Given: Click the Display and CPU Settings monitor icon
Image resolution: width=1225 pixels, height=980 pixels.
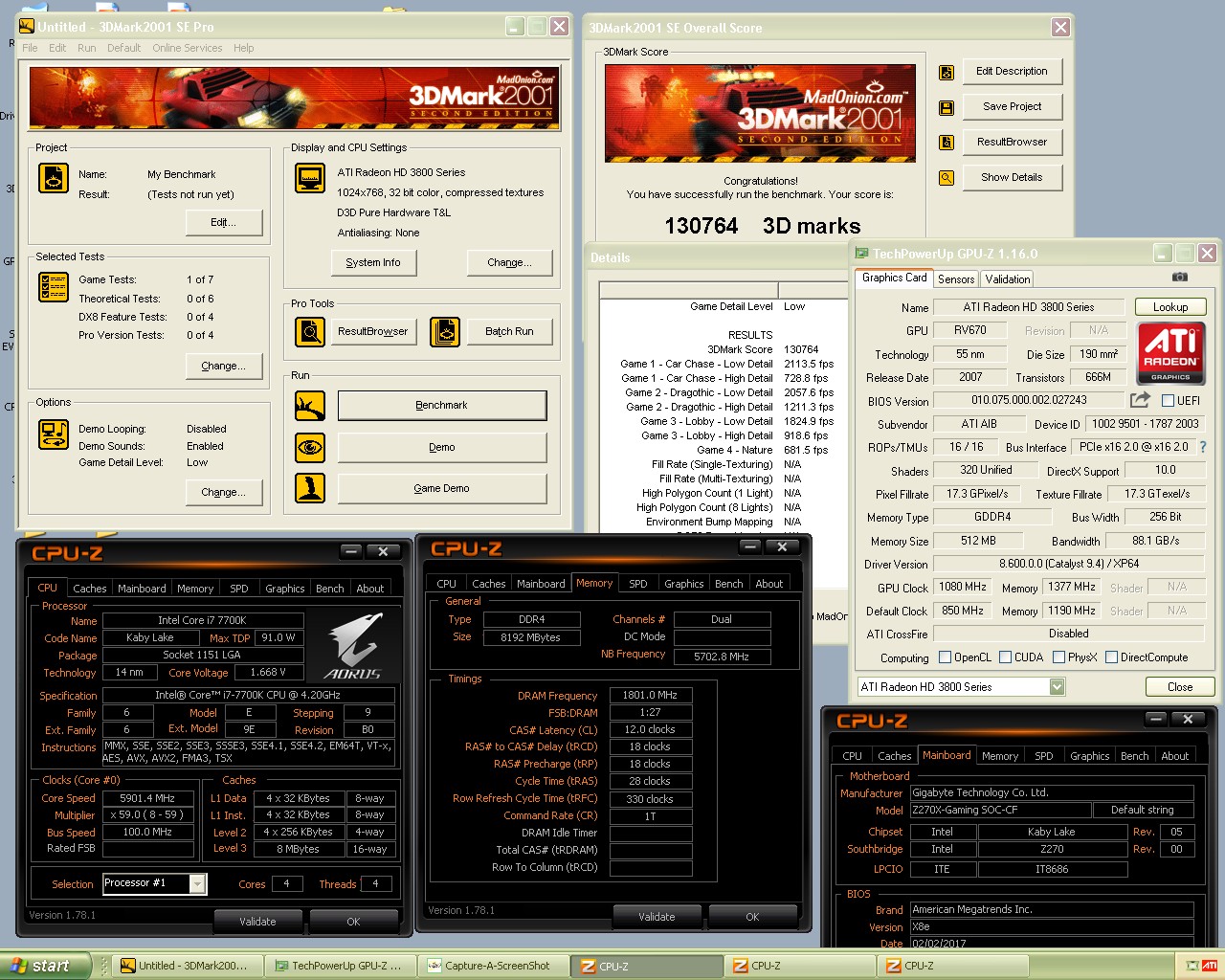Looking at the screenshot, I should click(x=310, y=178).
